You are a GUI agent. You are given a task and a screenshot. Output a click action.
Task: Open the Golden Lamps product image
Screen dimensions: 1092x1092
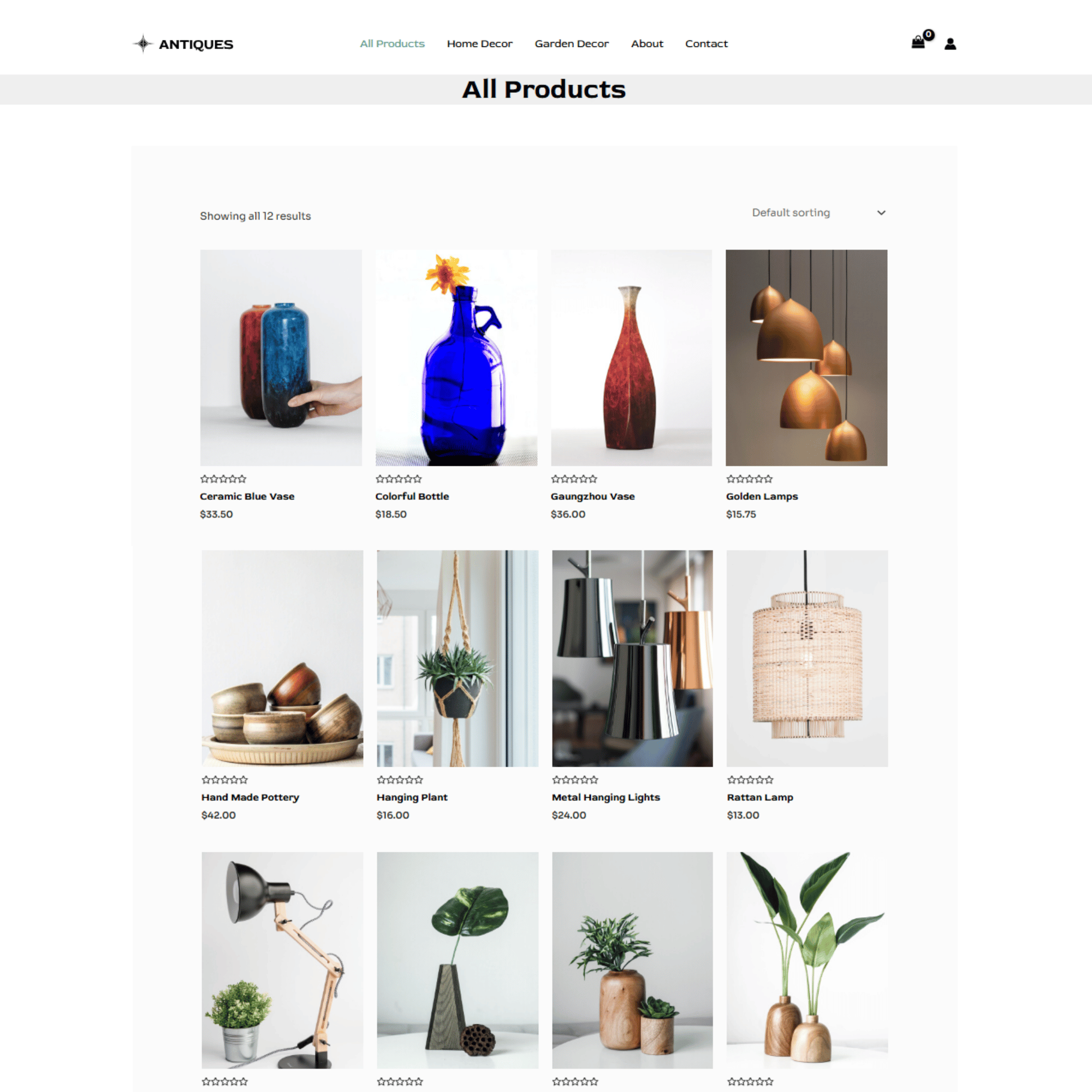tap(806, 358)
